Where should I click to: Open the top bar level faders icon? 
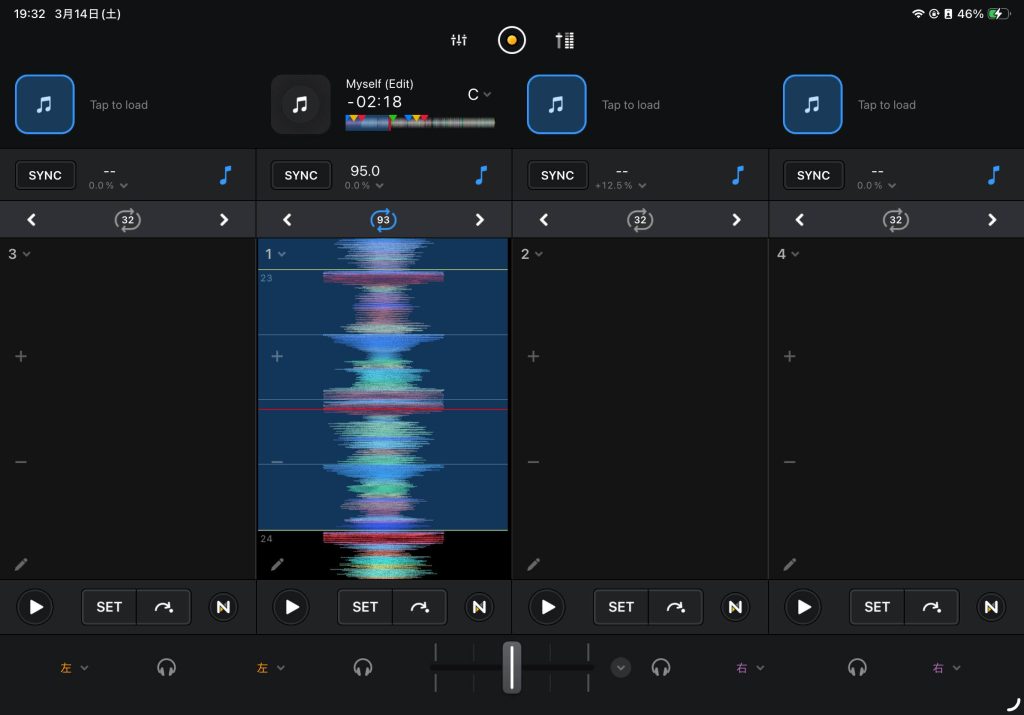pos(565,40)
